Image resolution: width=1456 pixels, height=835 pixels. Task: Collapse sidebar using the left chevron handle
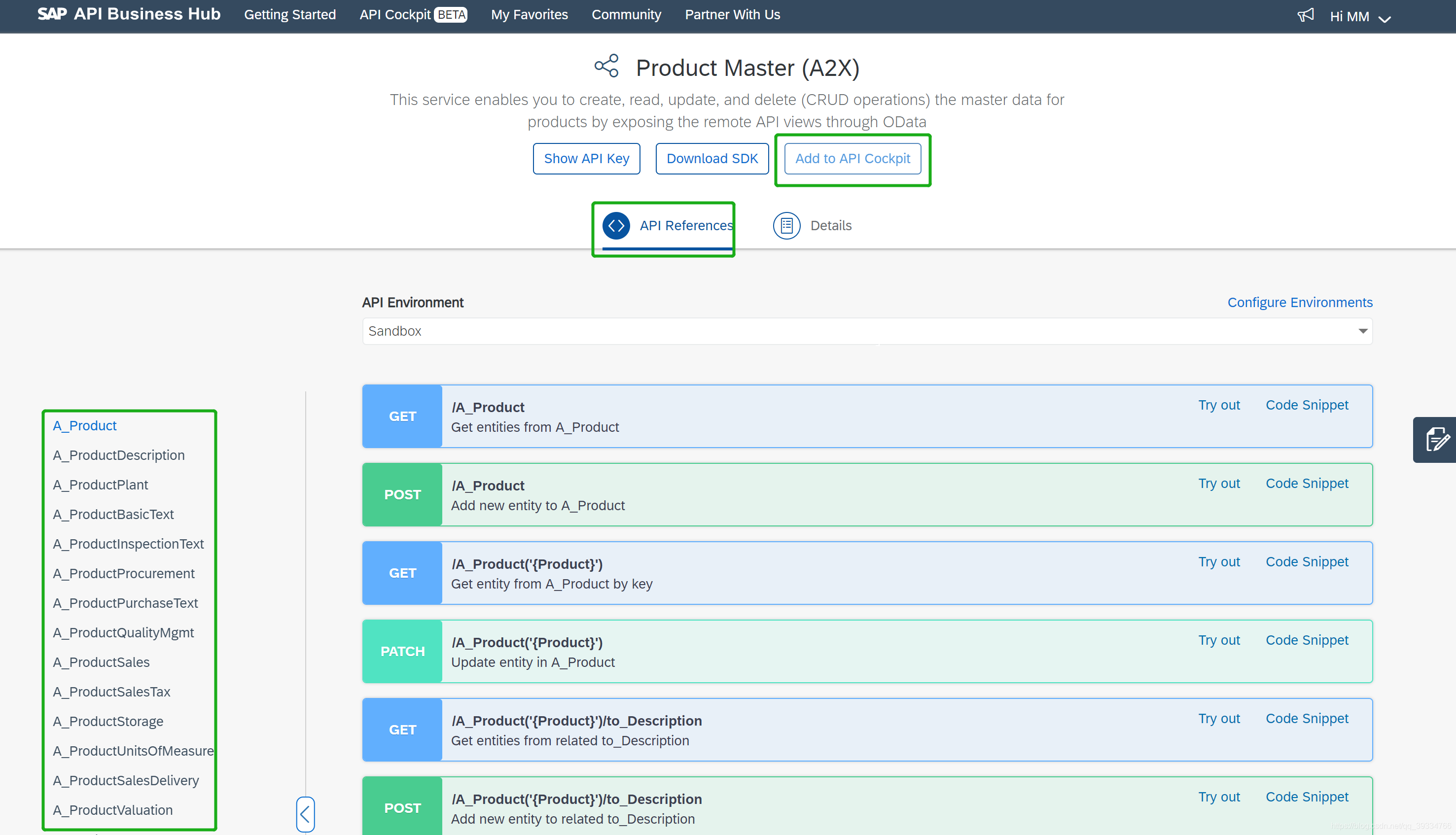[305, 813]
